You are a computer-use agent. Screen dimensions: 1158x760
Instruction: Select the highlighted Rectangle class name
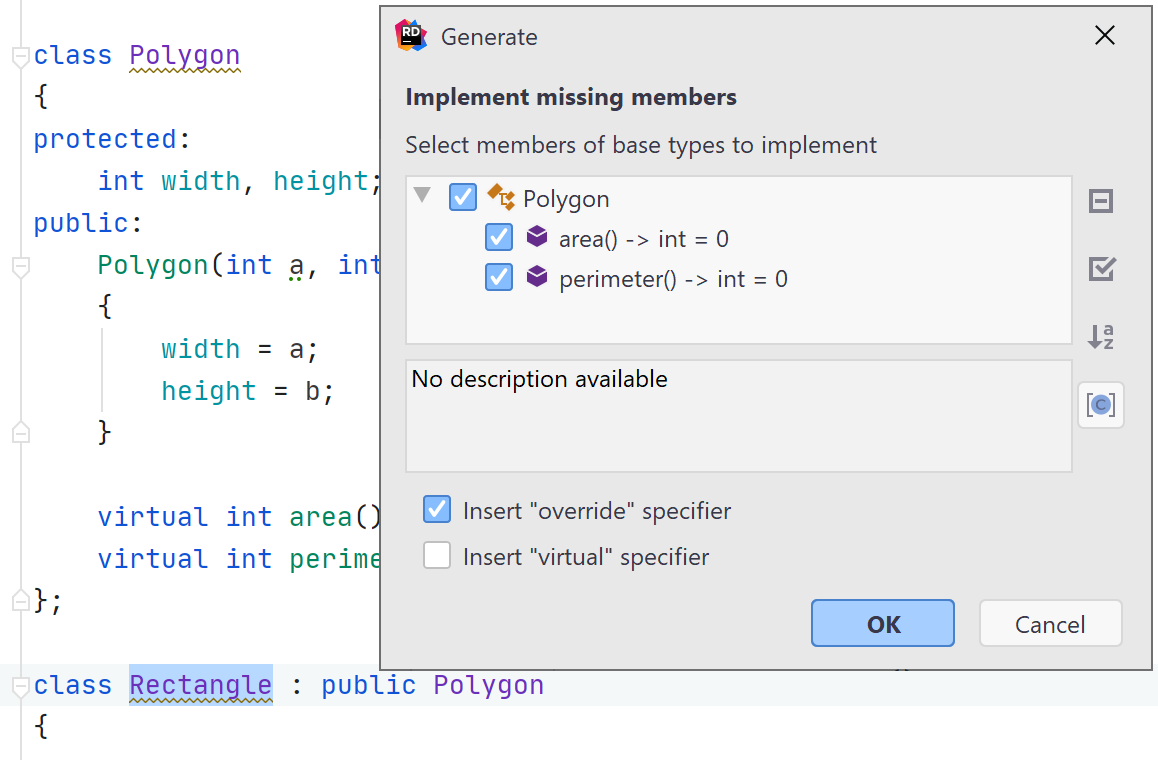tap(200, 685)
